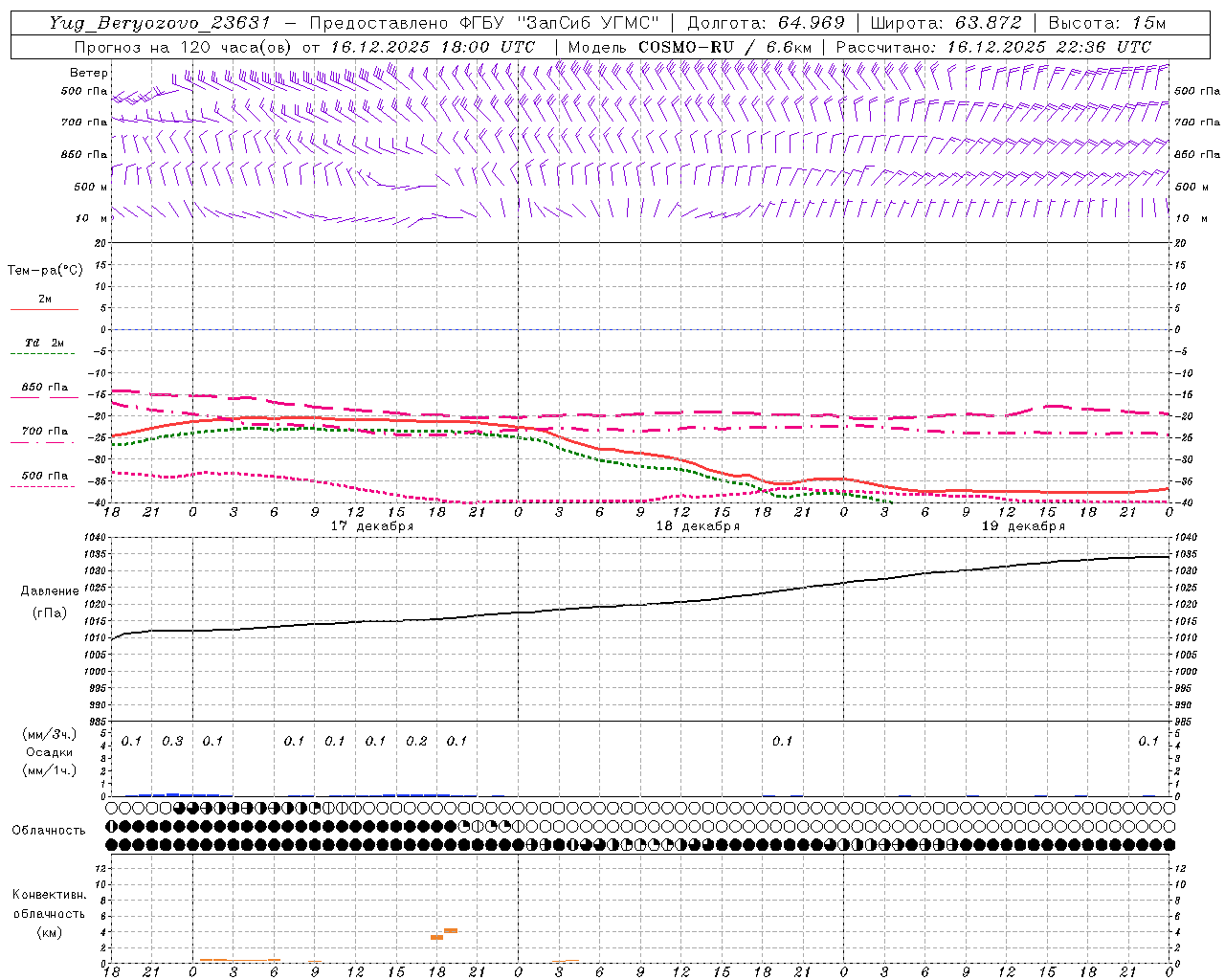Click the first empty circle in top cloud row
This screenshot has height=980, width=1225.
tap(111, 808)
